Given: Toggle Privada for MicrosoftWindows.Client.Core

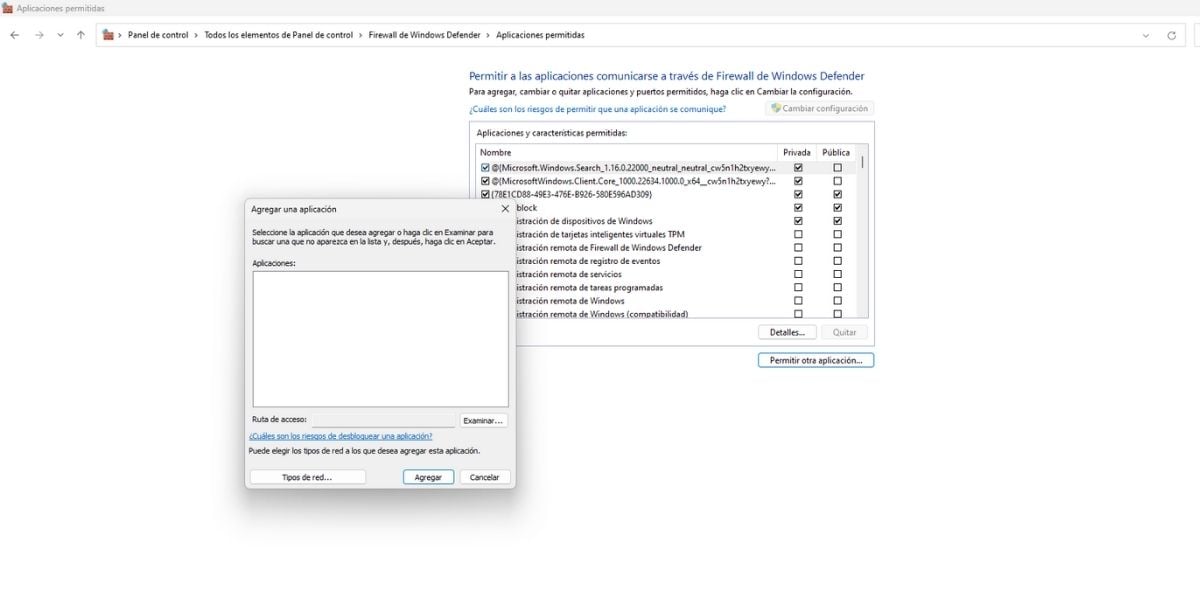Looking at the screenshot, I should [x=798, y=181].
